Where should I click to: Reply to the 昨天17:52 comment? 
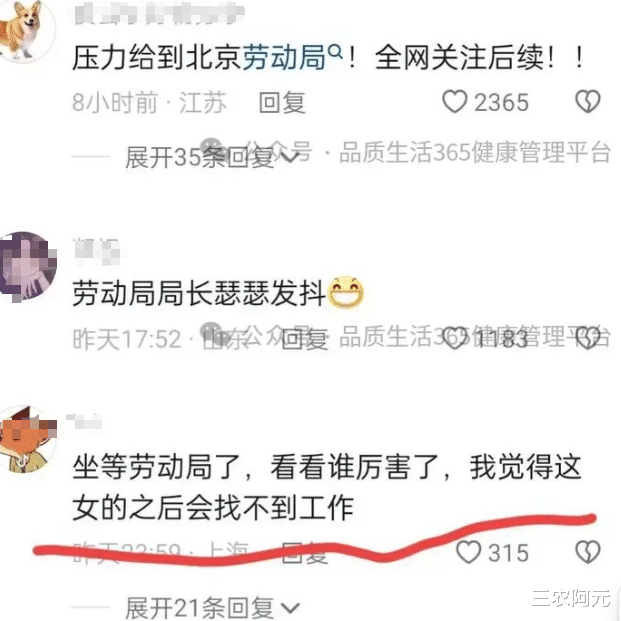[304, 339]
